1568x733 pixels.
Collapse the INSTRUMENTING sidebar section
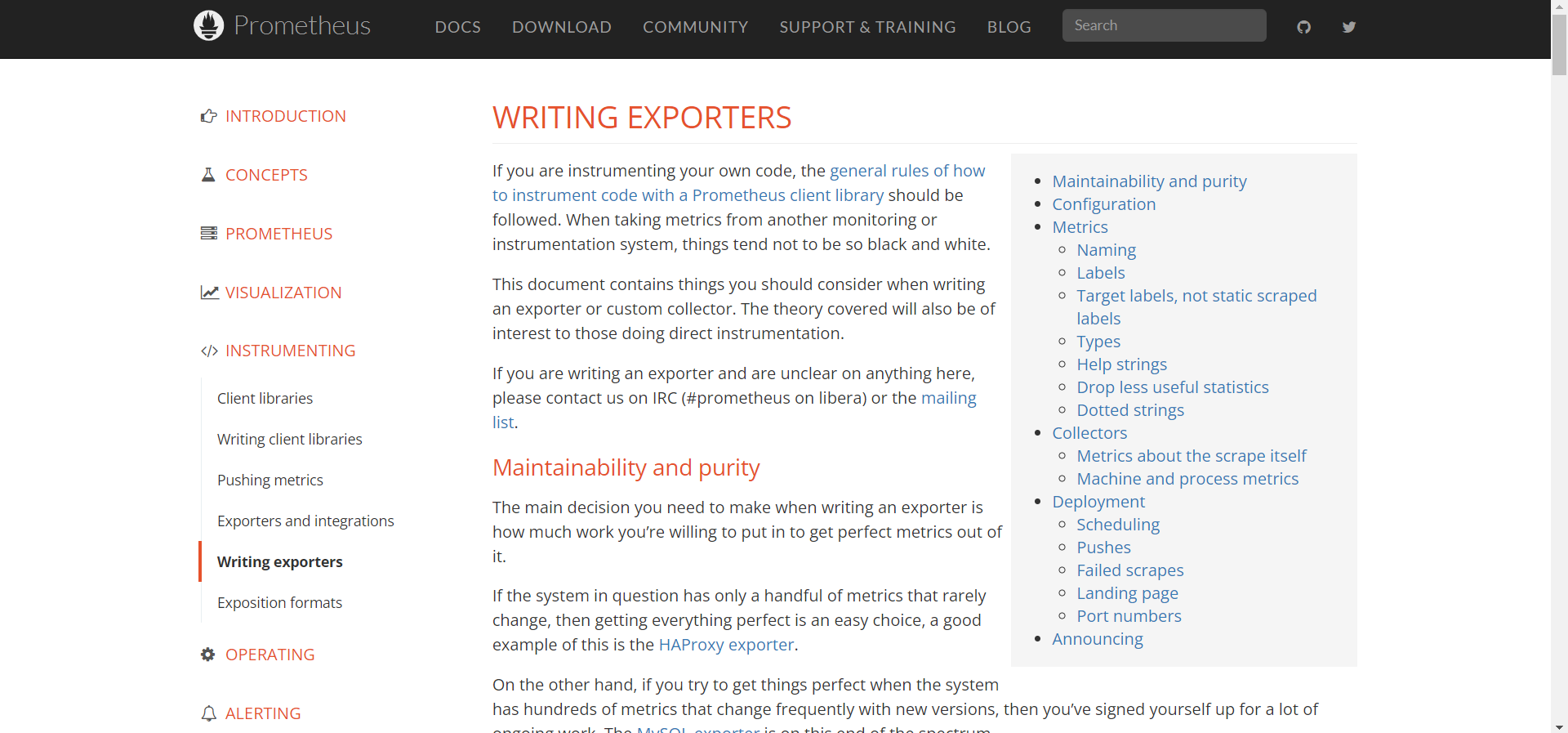pyautogui.click(x=291, y=351)
